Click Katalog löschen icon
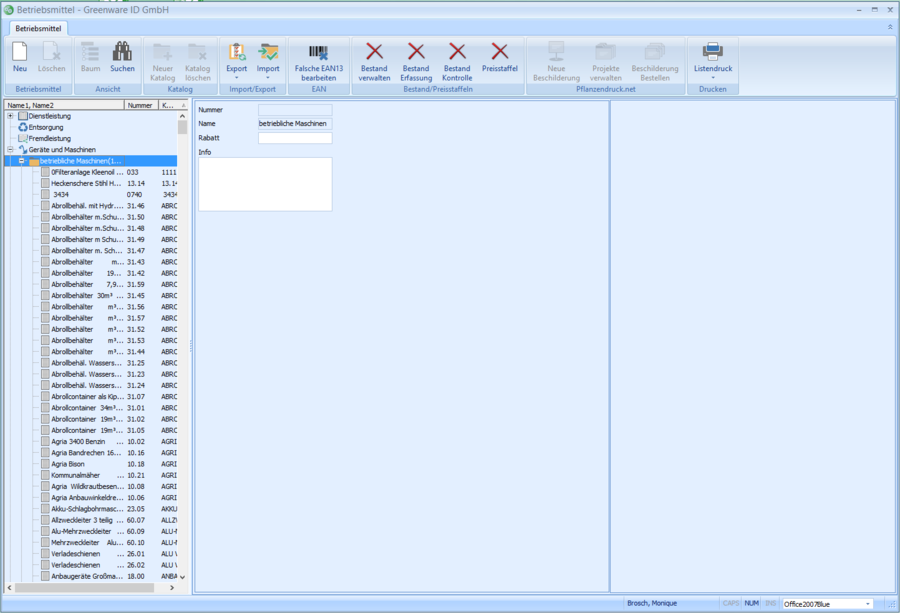The image size is (900, 613). (x=197, y=61)
